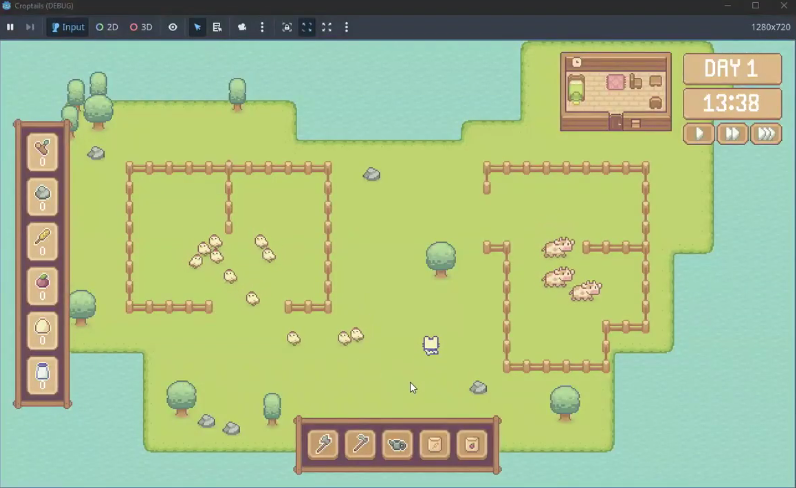Click the bed inside the house
The height and width of the screenshot is (488, 796).
click(576, 89)
